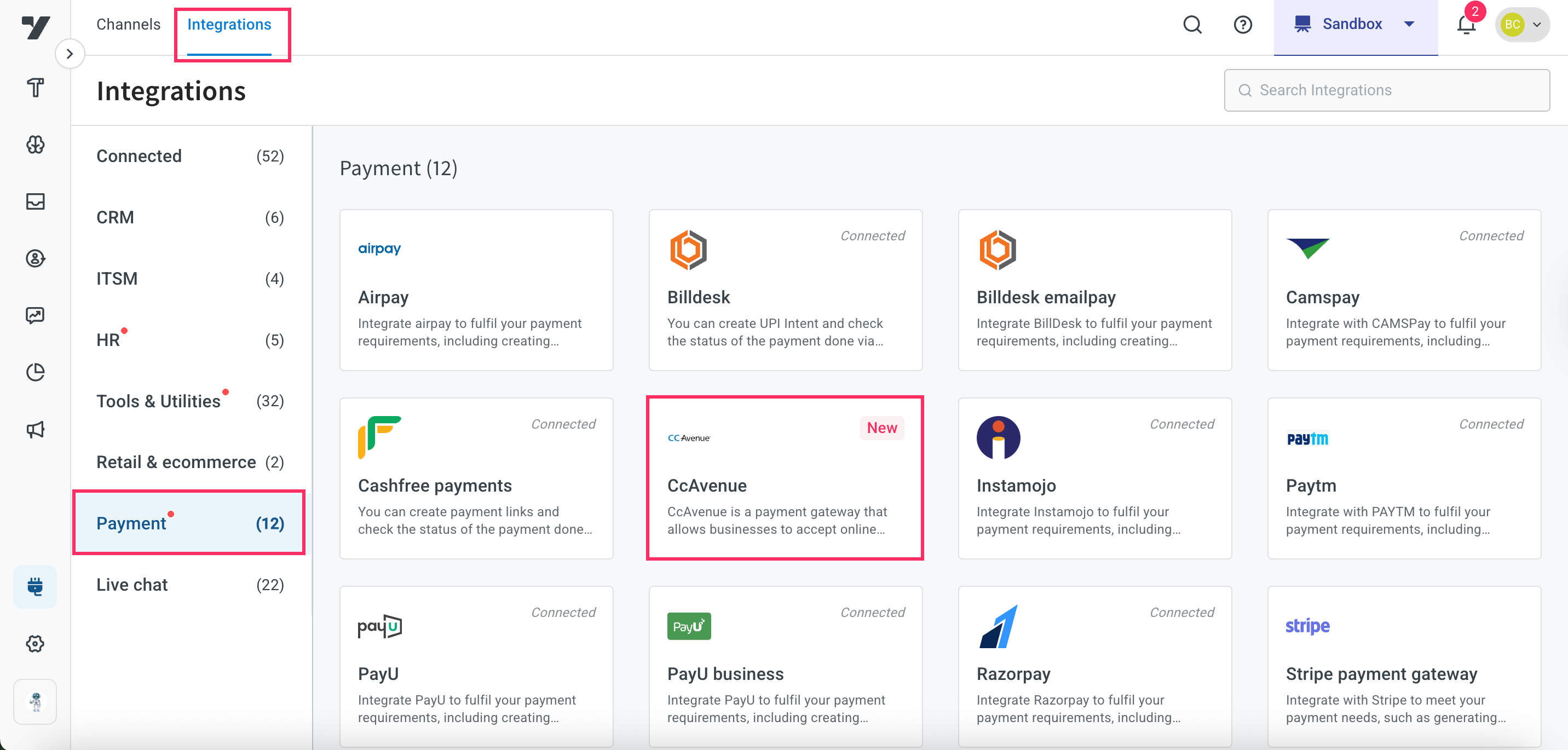Click the New badge on CcAvenue
Image resolution: width=1568 pixels, height=750 pixels.
point(881,428)
